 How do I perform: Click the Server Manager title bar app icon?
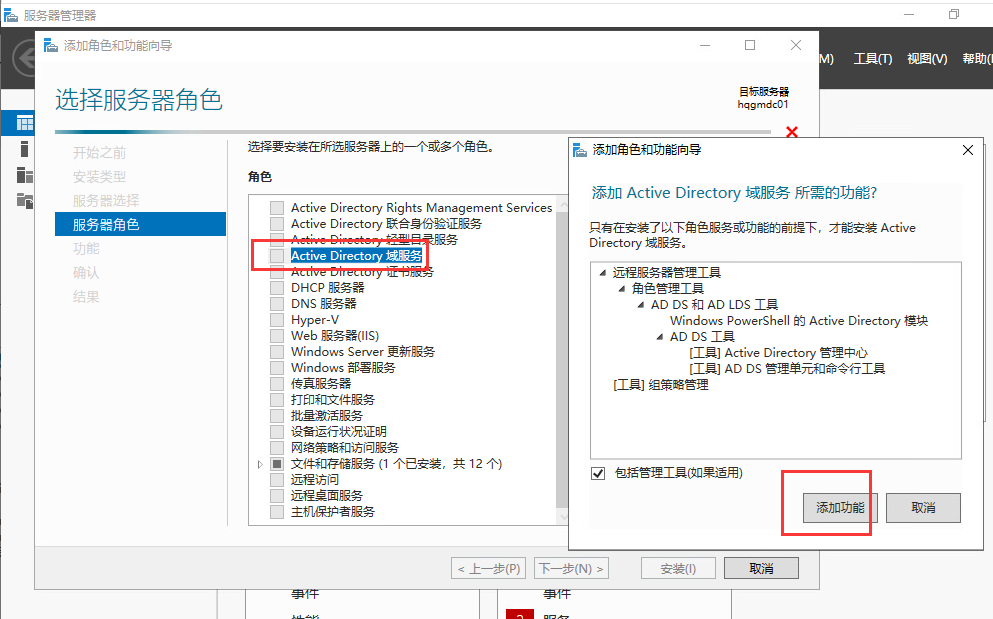(10, 15)
